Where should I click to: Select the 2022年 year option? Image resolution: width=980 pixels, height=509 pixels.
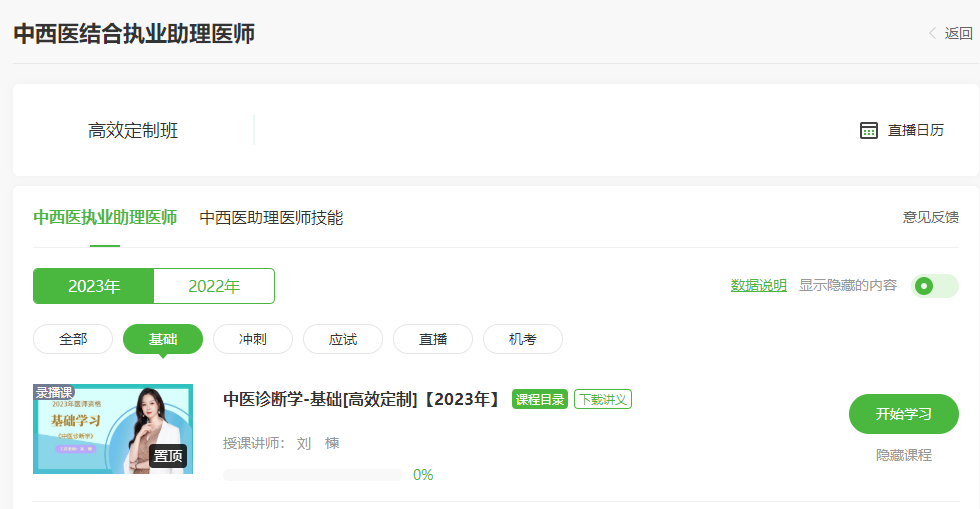214,286
